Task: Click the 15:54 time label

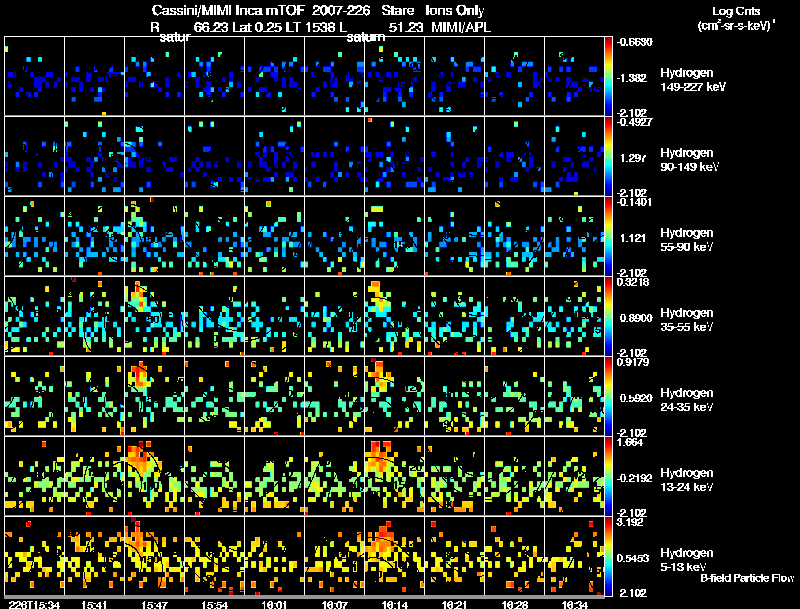Action: click(x=214, y=605)
